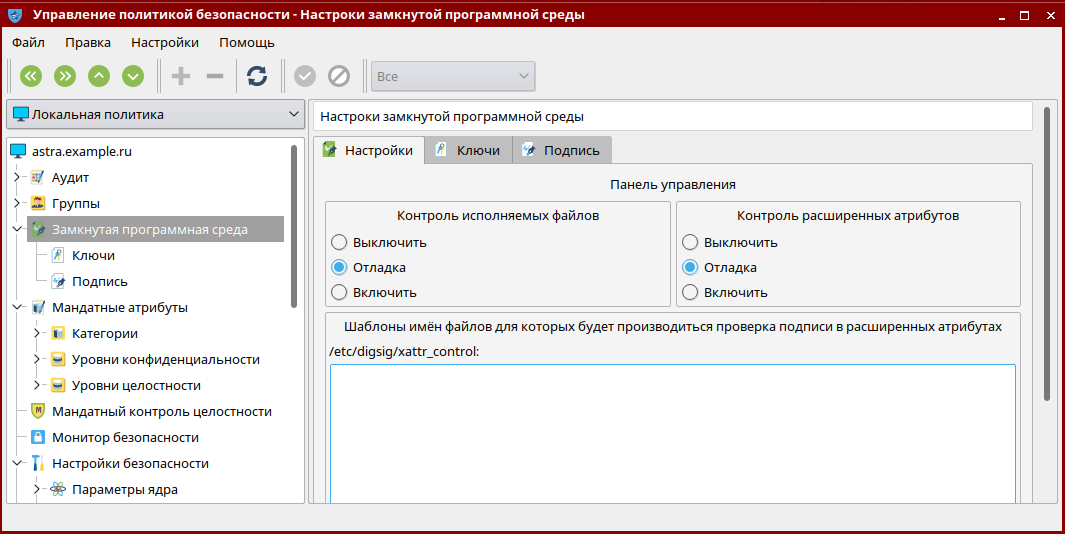Click the Настроки замкнутой программной среды header field

(672, 116)
